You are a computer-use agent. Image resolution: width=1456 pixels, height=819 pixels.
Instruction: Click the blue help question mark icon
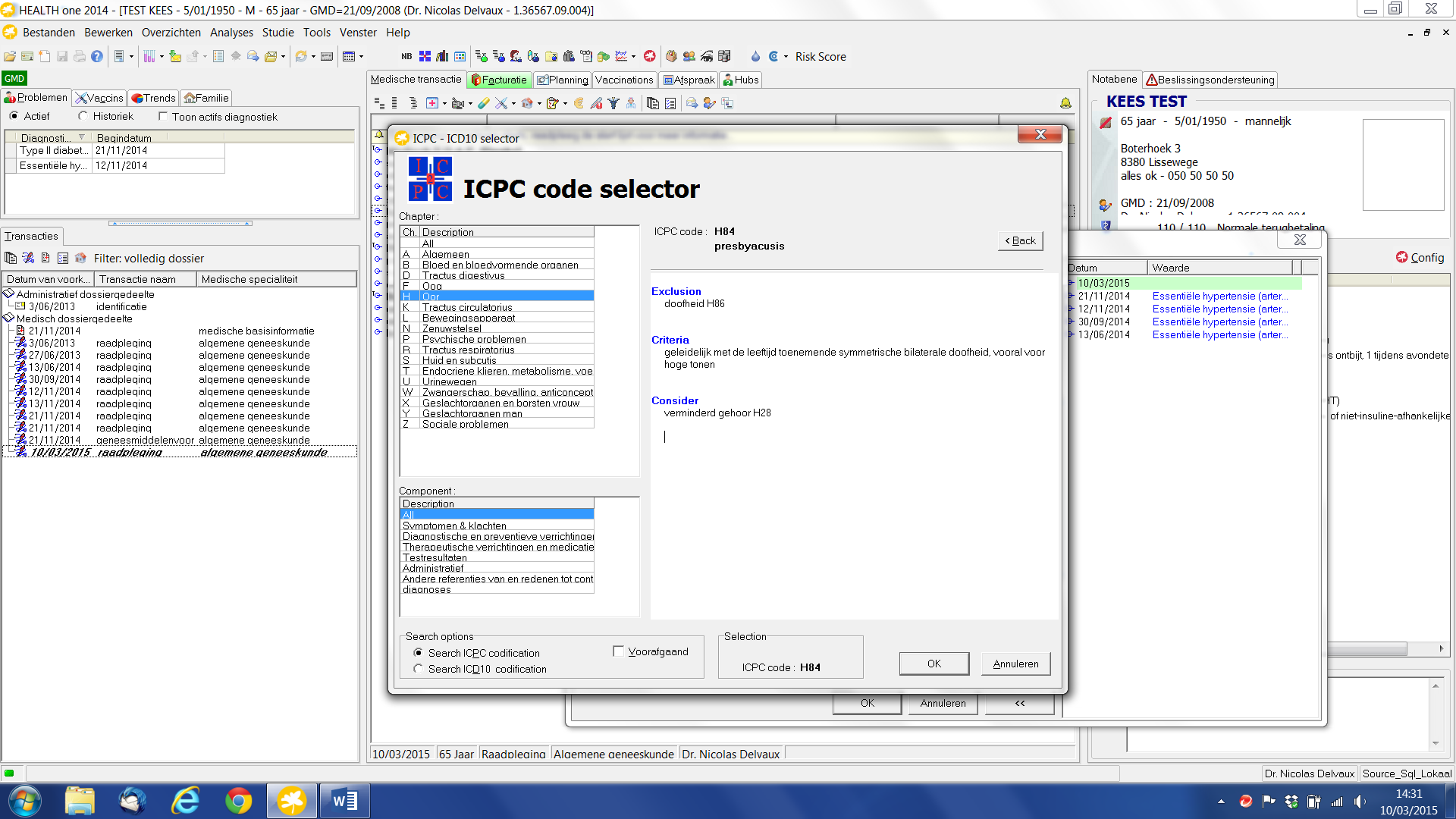coord(97,56)
